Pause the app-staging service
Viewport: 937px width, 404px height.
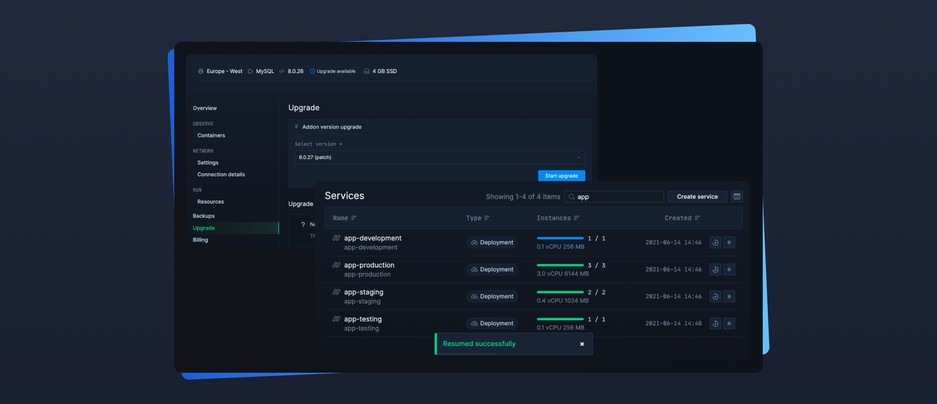pyautogui.click(x=729, y=296)
